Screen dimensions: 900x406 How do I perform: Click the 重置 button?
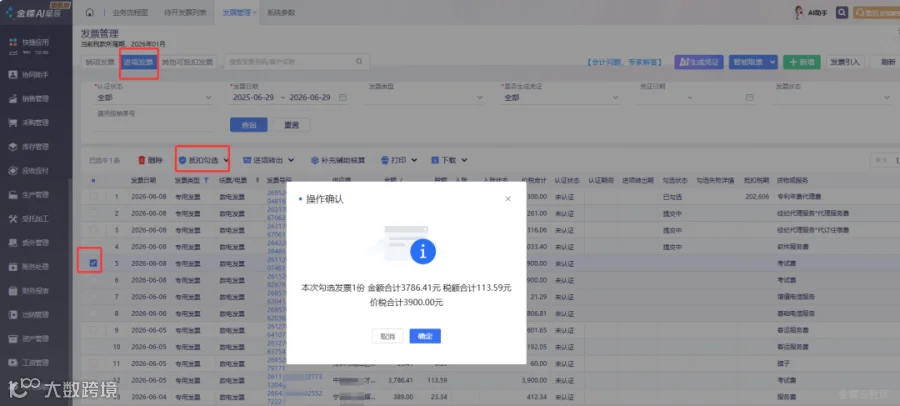[292, 125]
